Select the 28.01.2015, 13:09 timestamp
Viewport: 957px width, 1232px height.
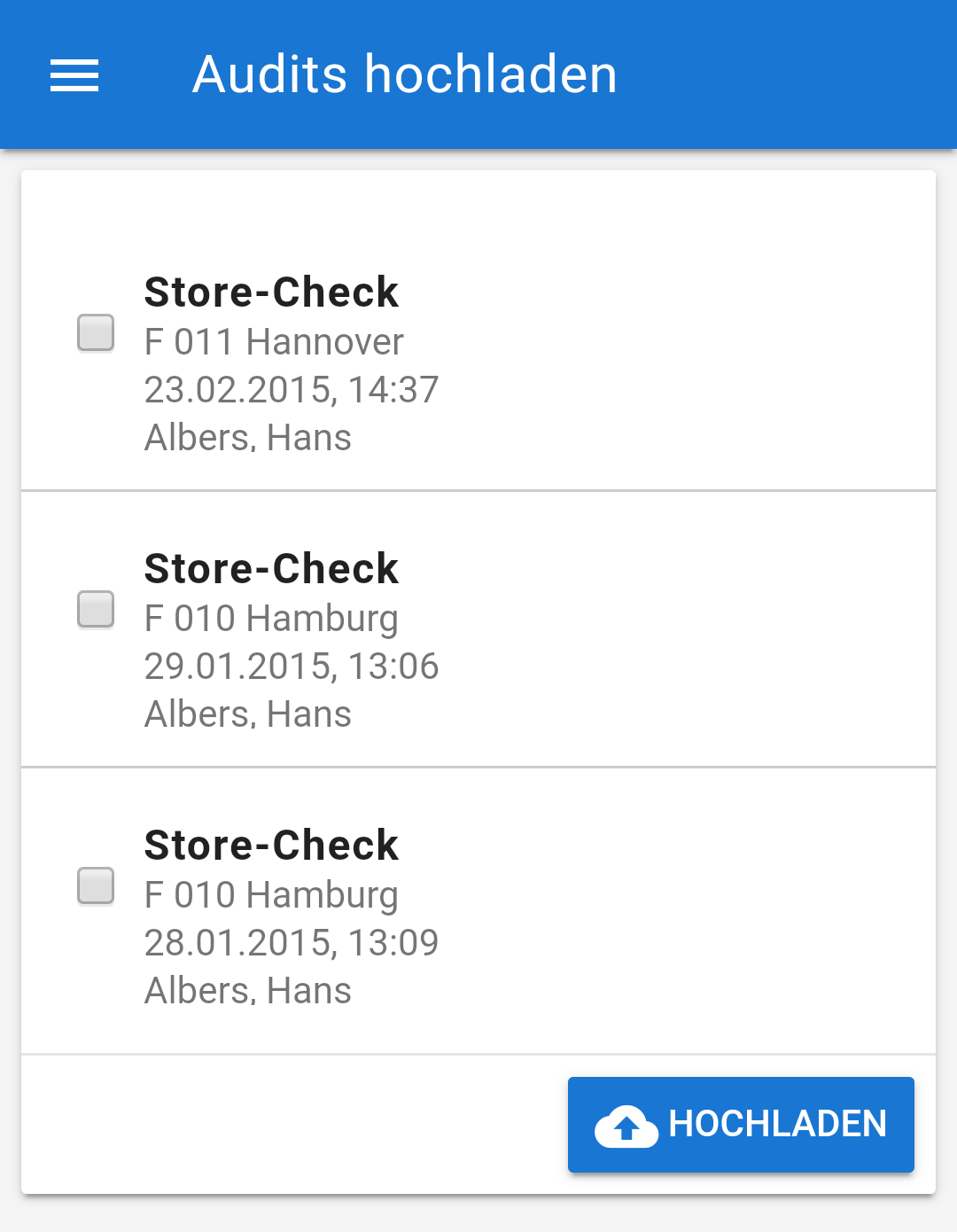point(292,943)
